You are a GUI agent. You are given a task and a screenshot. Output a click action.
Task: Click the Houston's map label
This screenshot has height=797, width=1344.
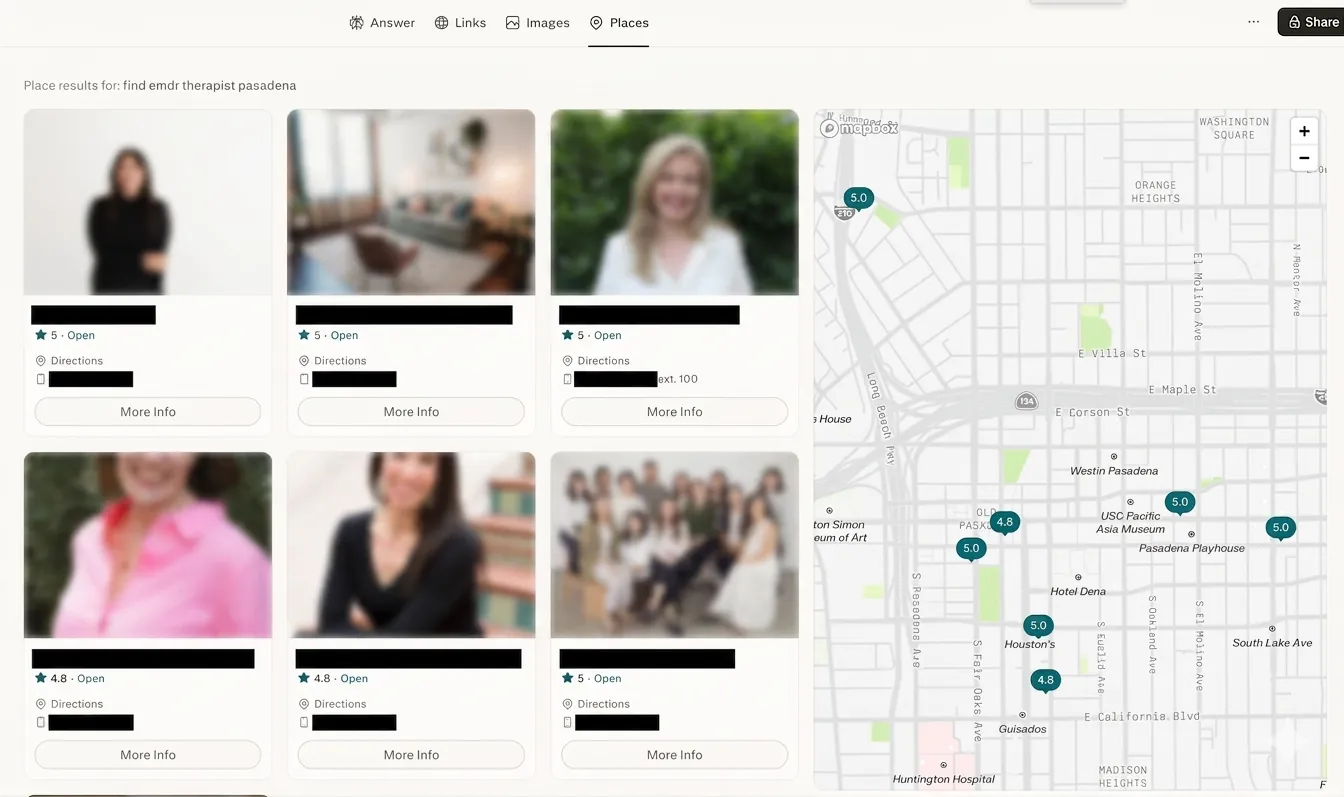(1030, 644)
